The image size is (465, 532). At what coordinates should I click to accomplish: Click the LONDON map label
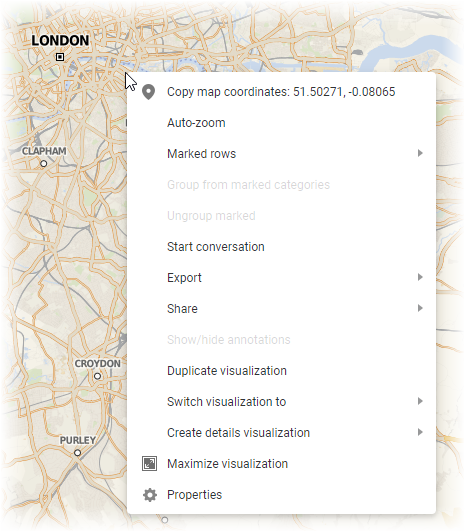(60, 40)
